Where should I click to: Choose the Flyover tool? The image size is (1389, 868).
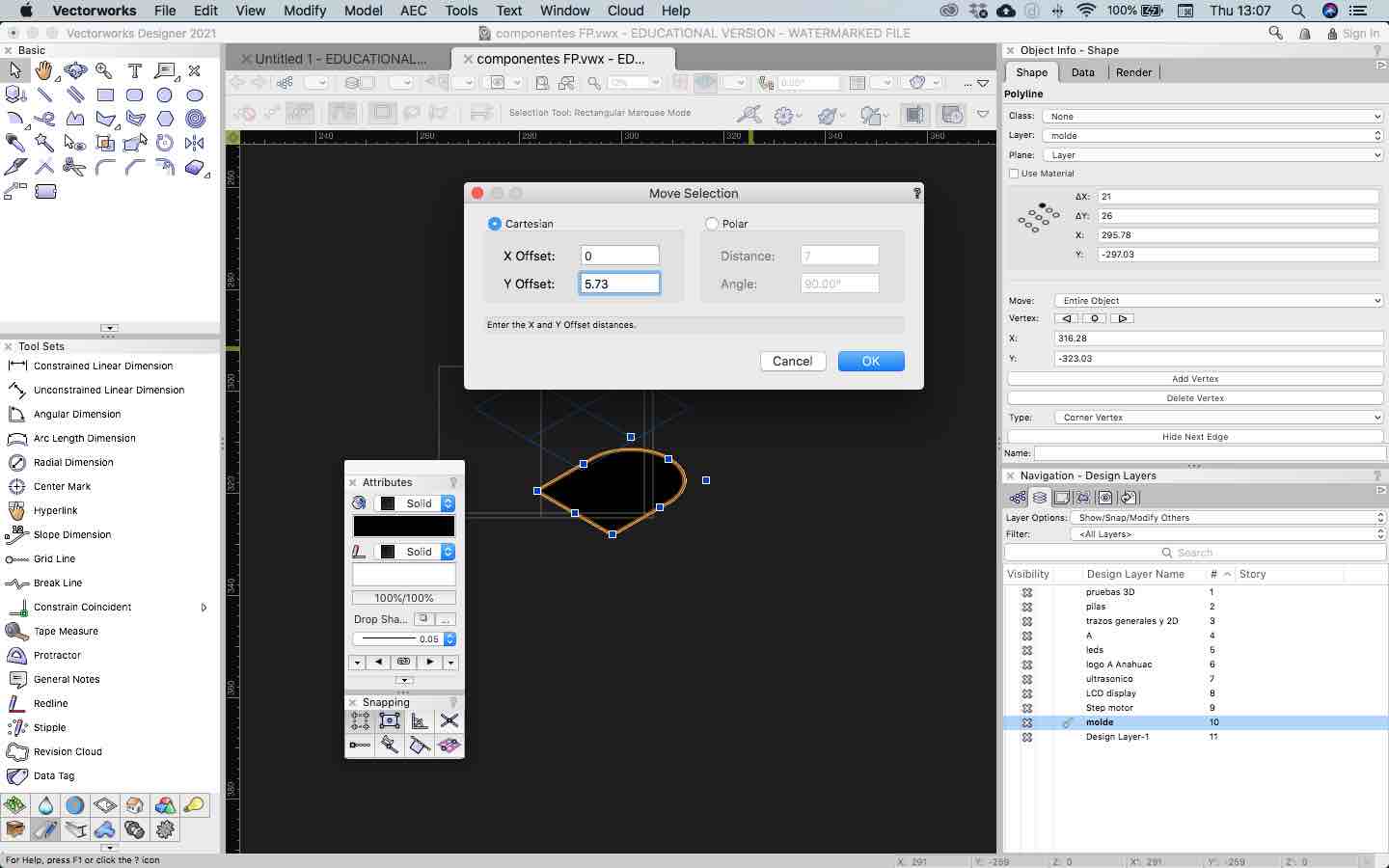click(x=74, y=70)
